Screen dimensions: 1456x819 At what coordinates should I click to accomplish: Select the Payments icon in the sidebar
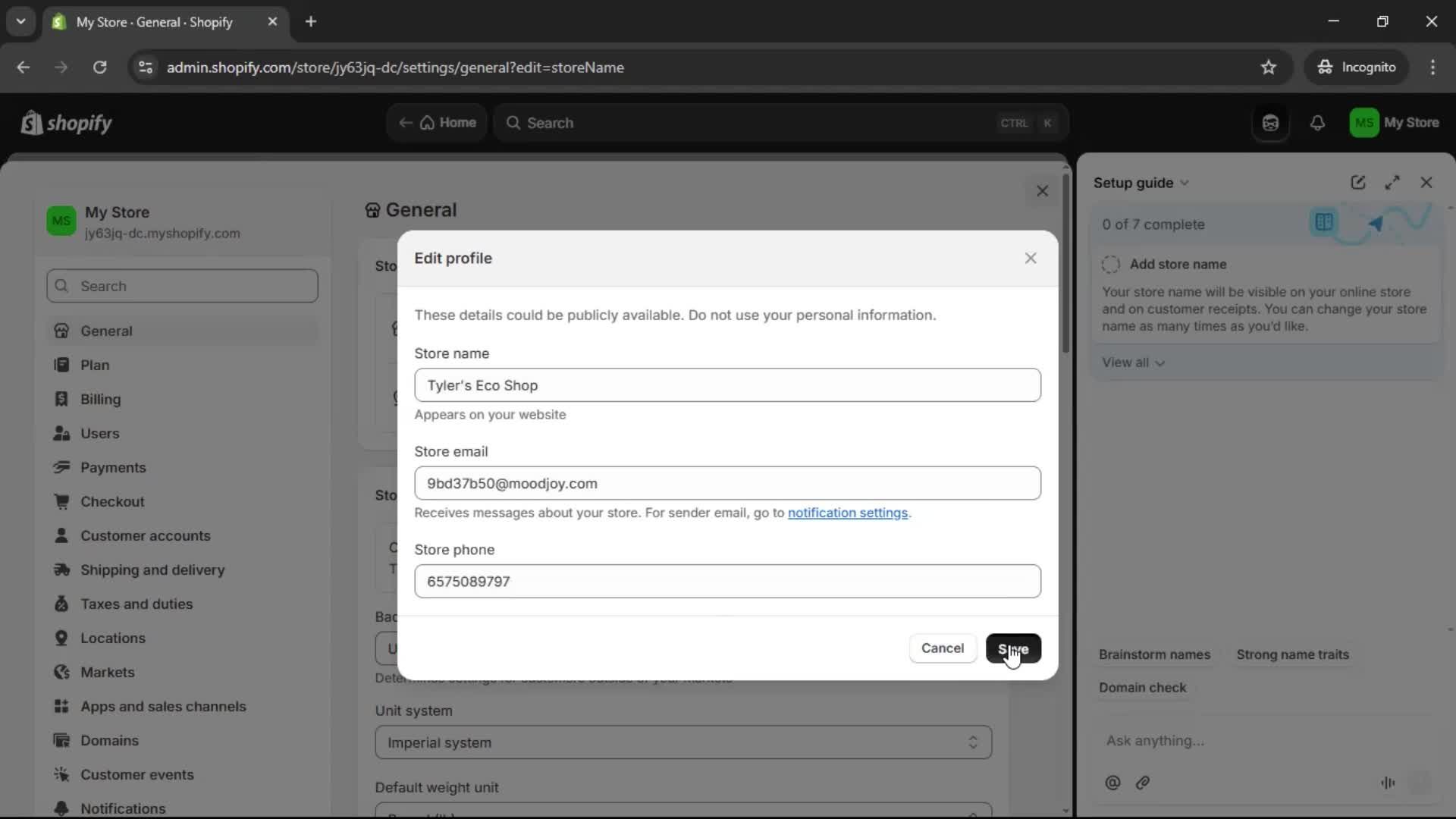click(x=62, y=467)
